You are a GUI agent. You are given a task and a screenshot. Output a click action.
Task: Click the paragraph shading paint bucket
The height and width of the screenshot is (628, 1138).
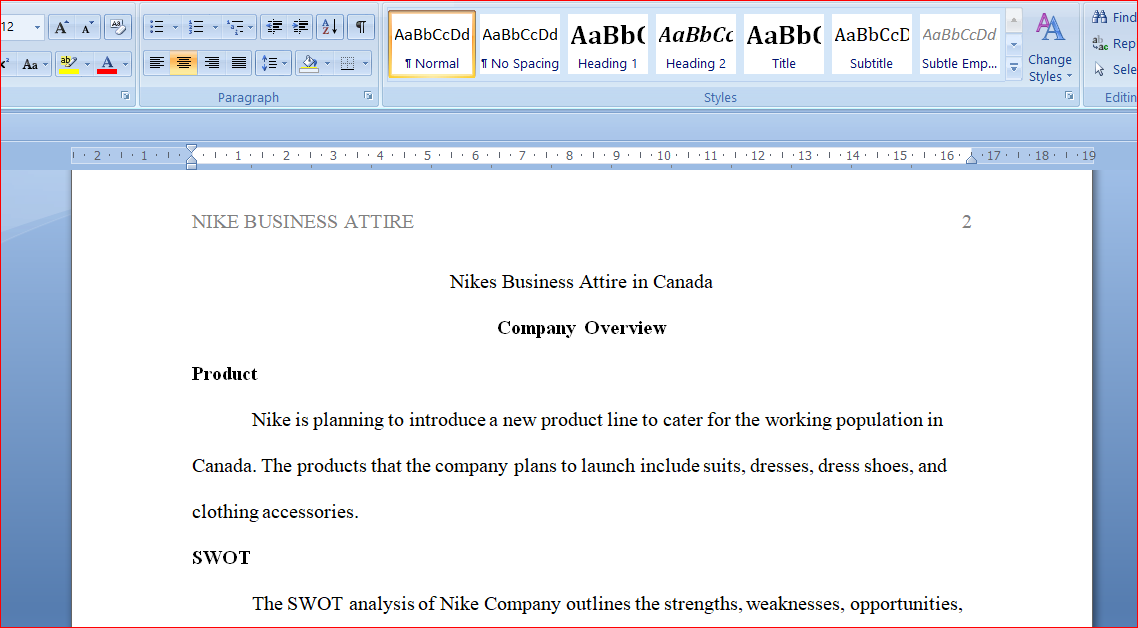309,64
